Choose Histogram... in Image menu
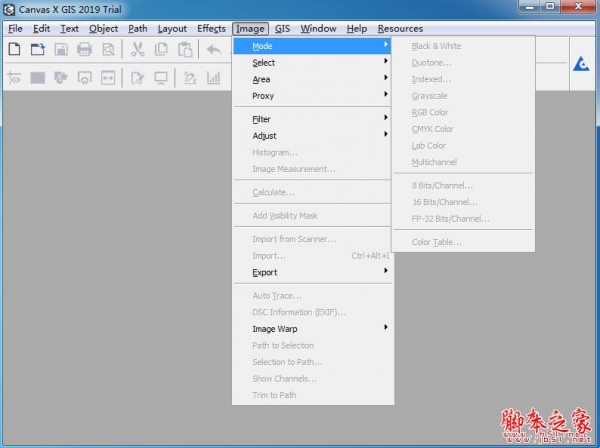 click(312, 152)
